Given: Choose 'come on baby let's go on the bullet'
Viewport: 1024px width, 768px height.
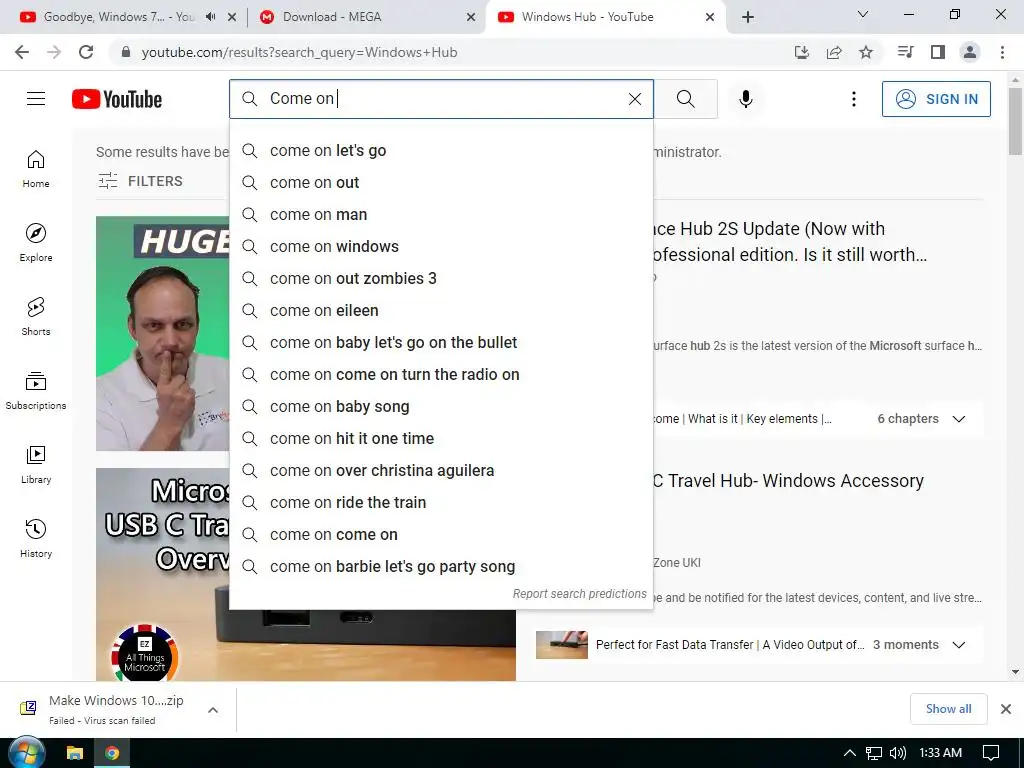Looking at the screenshot, I should tap(441, 343).
